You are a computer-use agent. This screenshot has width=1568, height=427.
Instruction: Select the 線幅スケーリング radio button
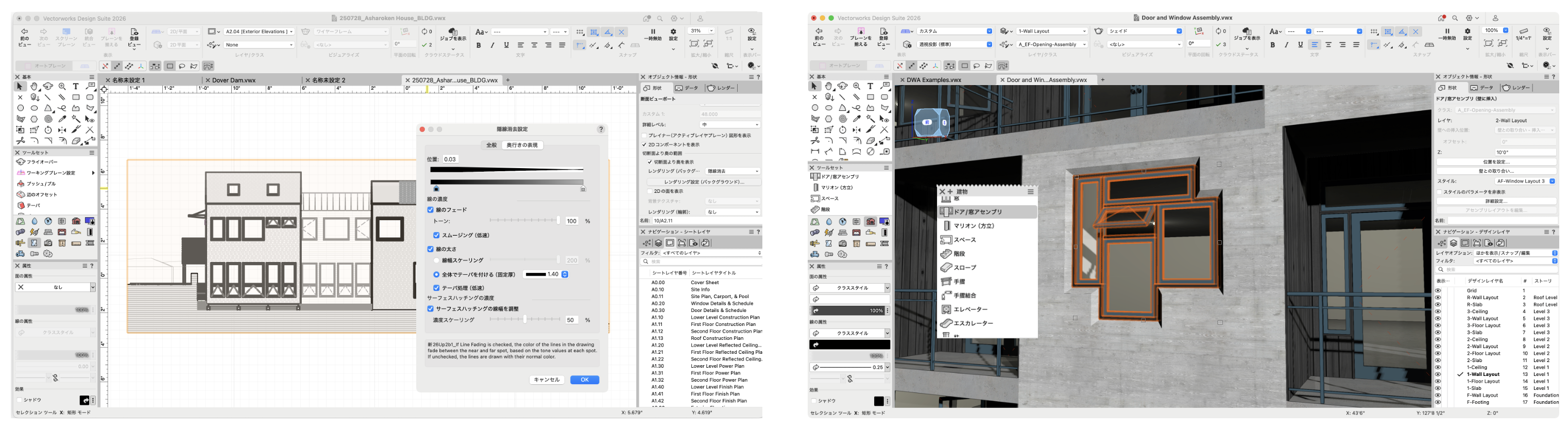point(436,261)
